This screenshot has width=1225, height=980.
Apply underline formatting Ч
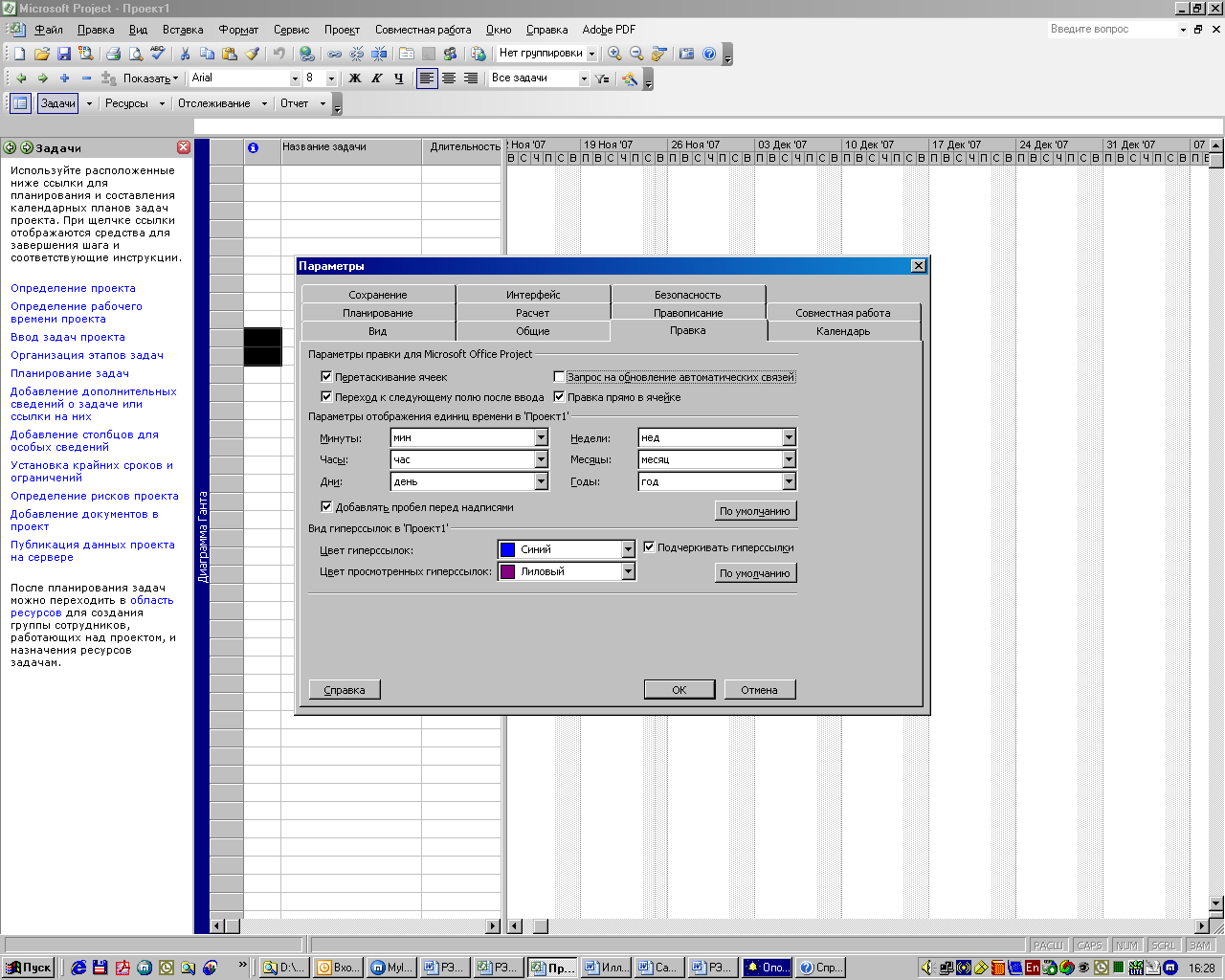pyautogui.click(x=399, y=78)
